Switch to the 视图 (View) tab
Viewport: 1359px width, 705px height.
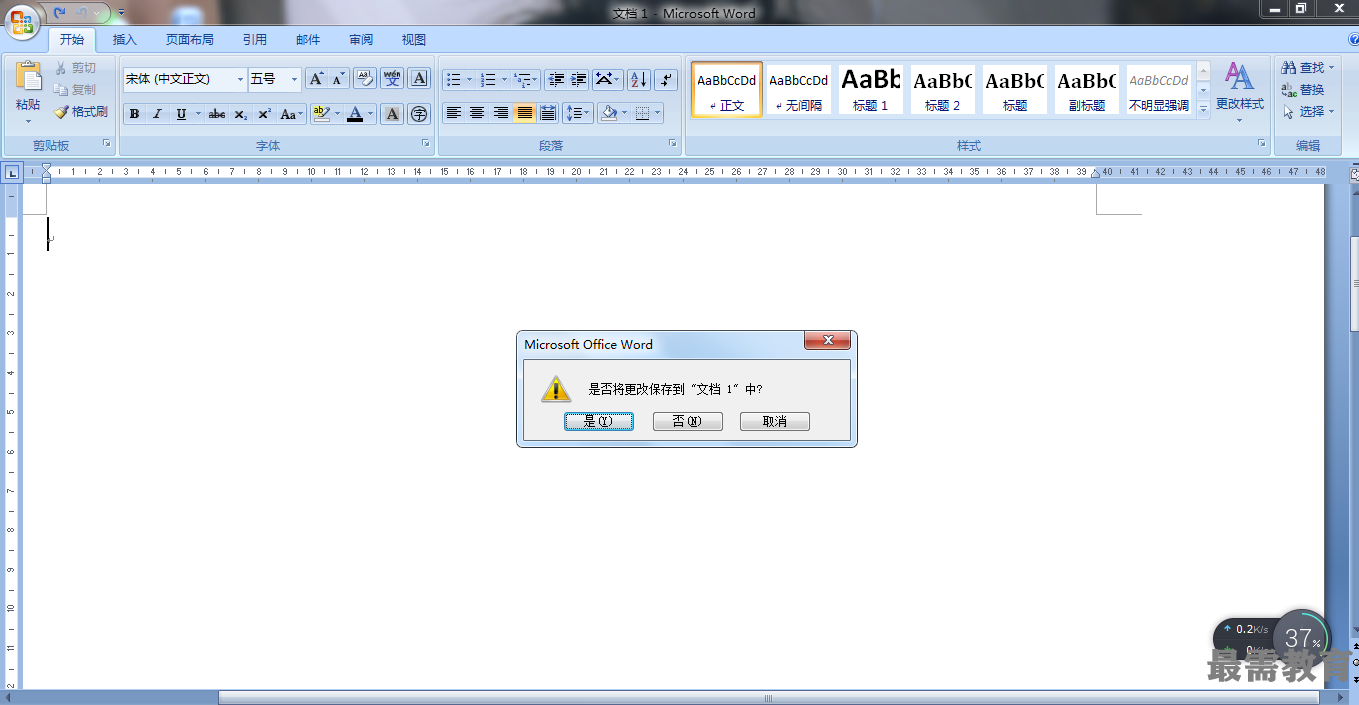click(x=414, y=40)
